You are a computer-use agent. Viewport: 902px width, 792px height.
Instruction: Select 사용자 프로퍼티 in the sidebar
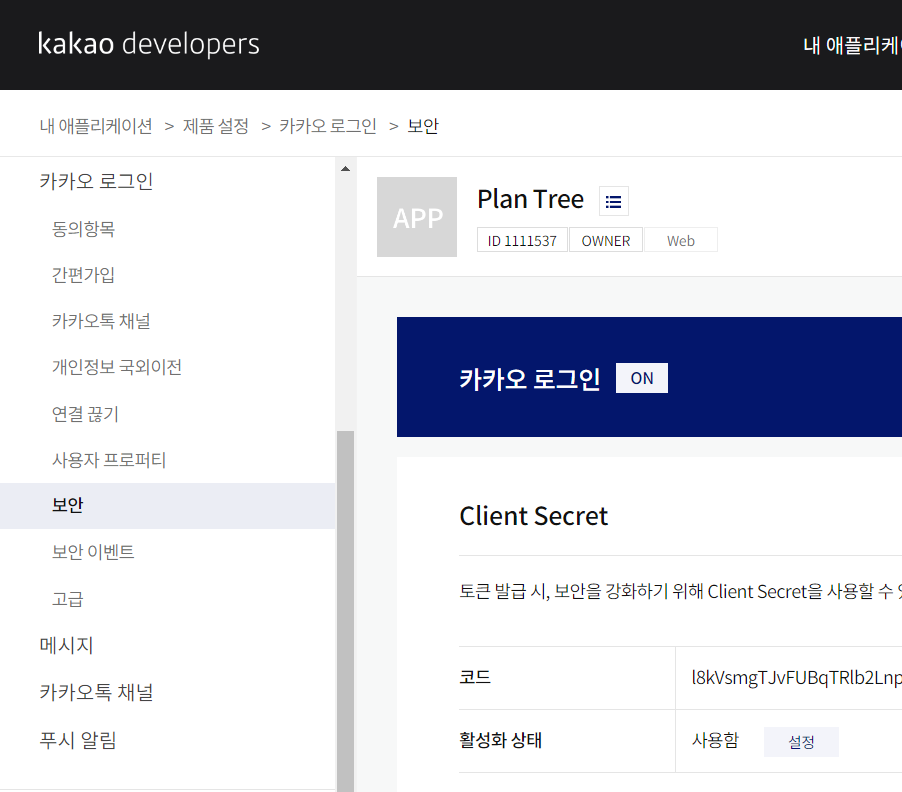pos(109,460)
